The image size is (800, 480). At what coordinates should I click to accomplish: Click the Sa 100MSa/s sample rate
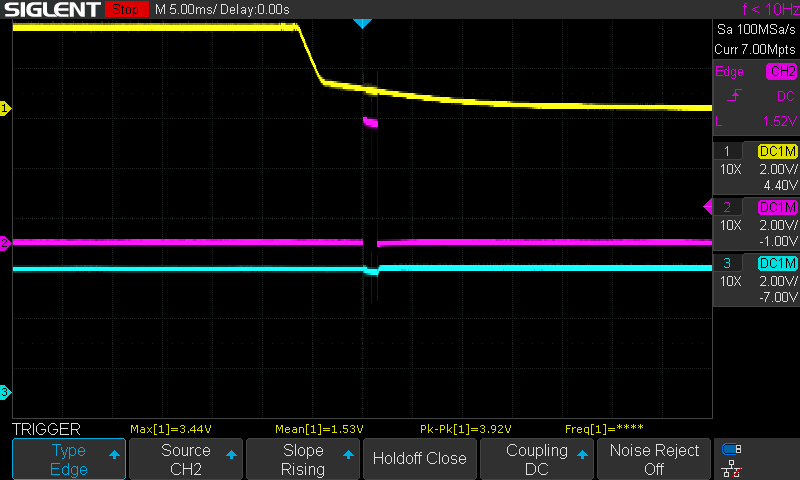[x=756, y=29]
